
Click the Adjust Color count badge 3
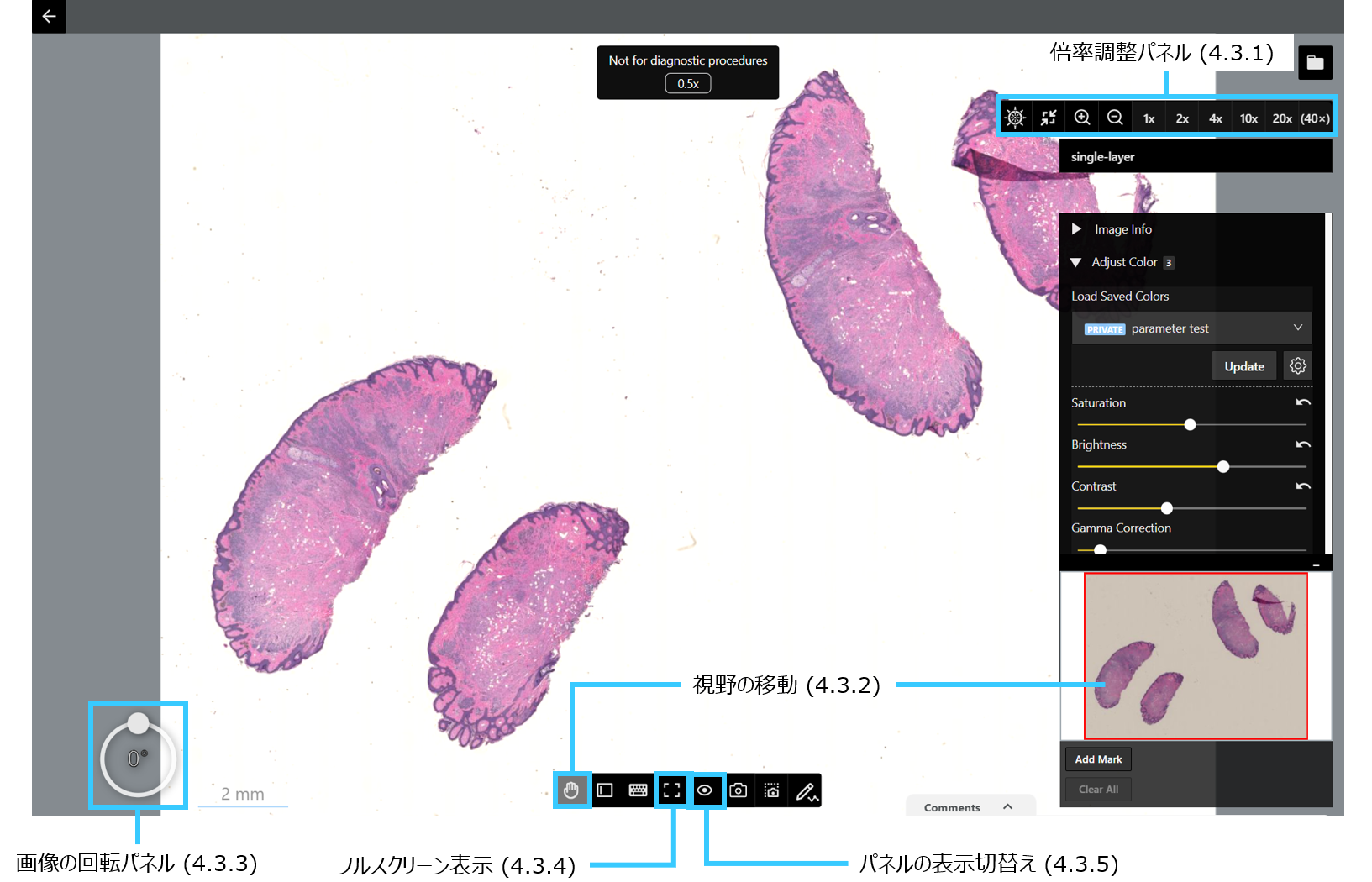[x=1168, y=263]
